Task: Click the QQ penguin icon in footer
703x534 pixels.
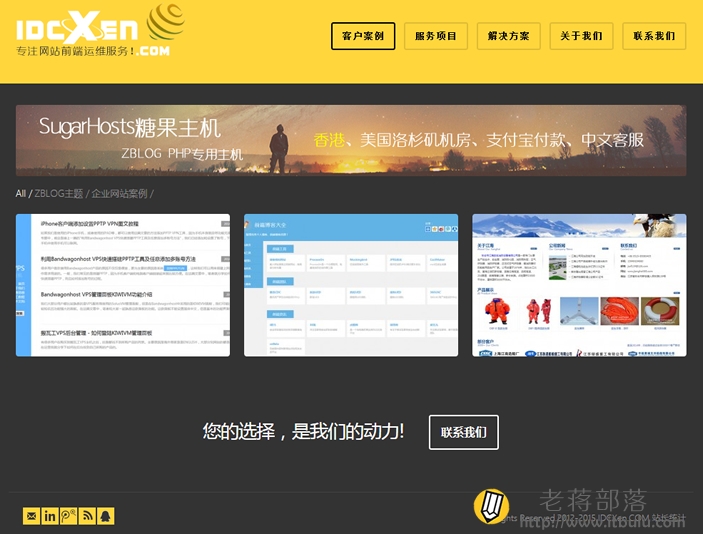Action: point(106,516)
